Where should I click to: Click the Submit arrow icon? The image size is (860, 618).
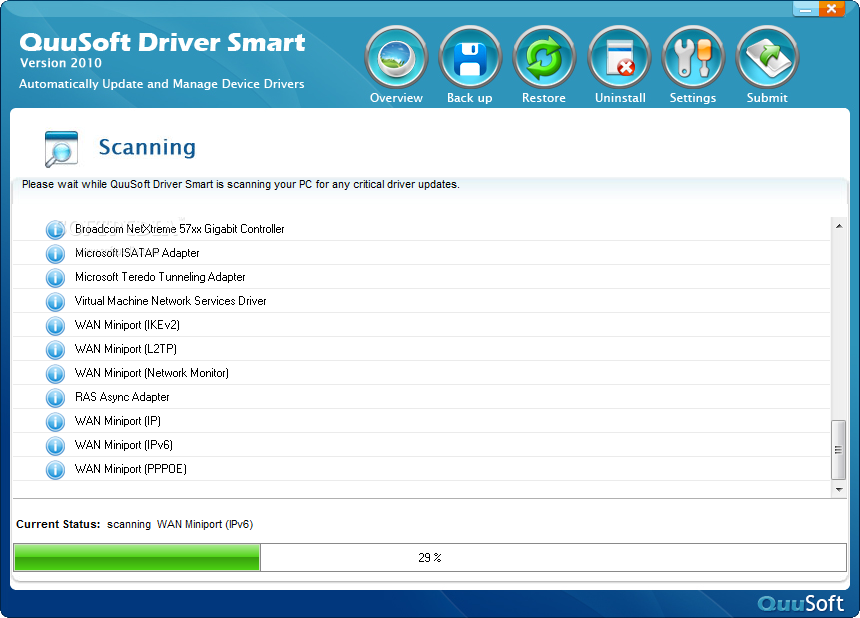[x=767, y=58]
